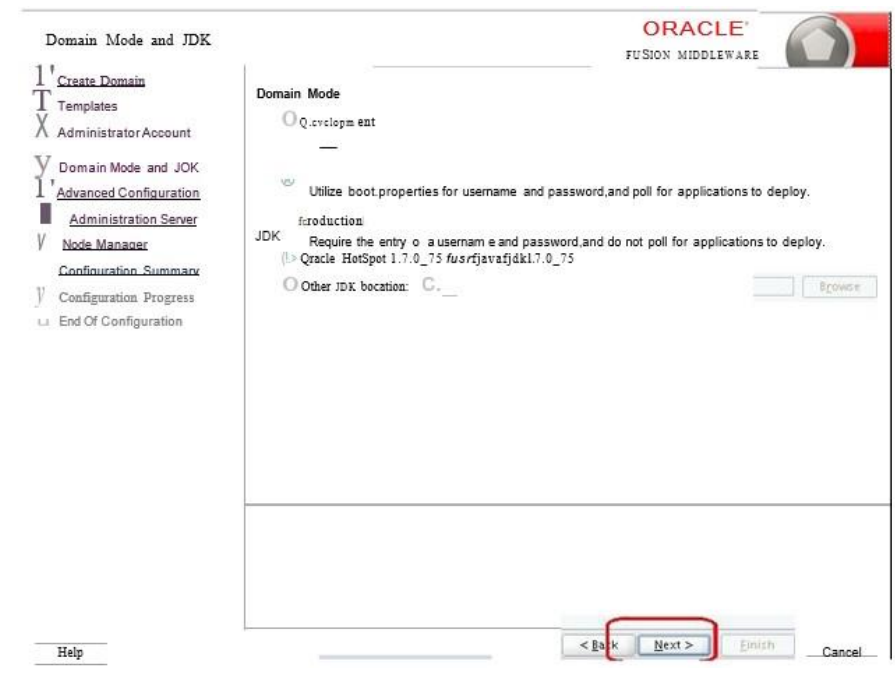Click the 'JDK' section label
895x682 pixels.
pyautogui.click(x=268, y=236)
